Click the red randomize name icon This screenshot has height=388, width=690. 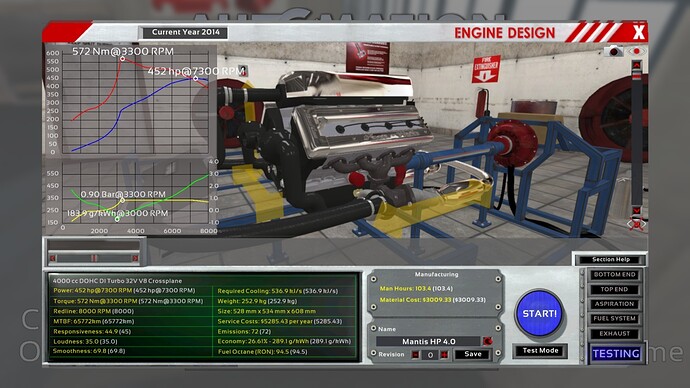point(488,341)
